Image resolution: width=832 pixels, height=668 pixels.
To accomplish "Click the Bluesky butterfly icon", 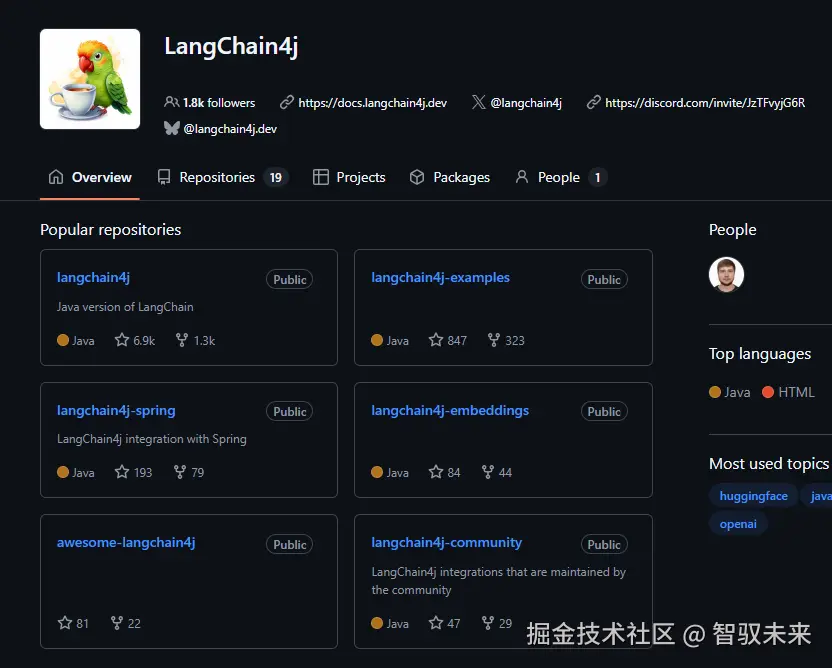I will click(x=172, y=128).
